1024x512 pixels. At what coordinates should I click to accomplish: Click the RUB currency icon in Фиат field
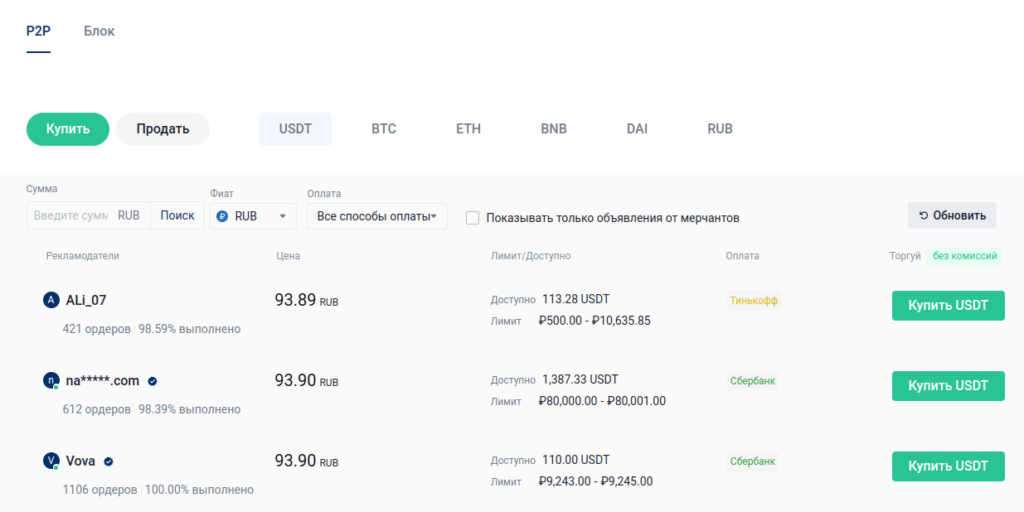pos(223,216)
